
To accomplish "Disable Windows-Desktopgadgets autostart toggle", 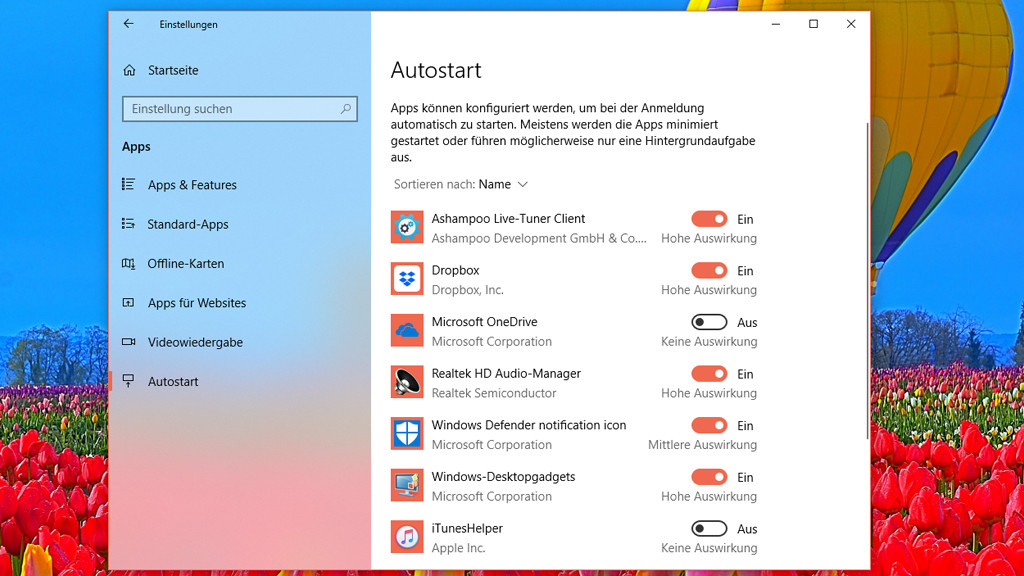I will [x=709, y=477].
